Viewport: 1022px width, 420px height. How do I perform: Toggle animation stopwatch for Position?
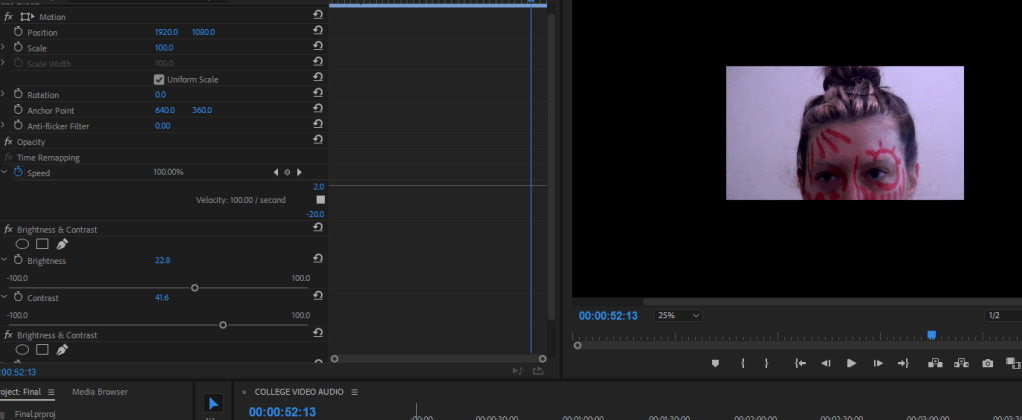point(18,32)
